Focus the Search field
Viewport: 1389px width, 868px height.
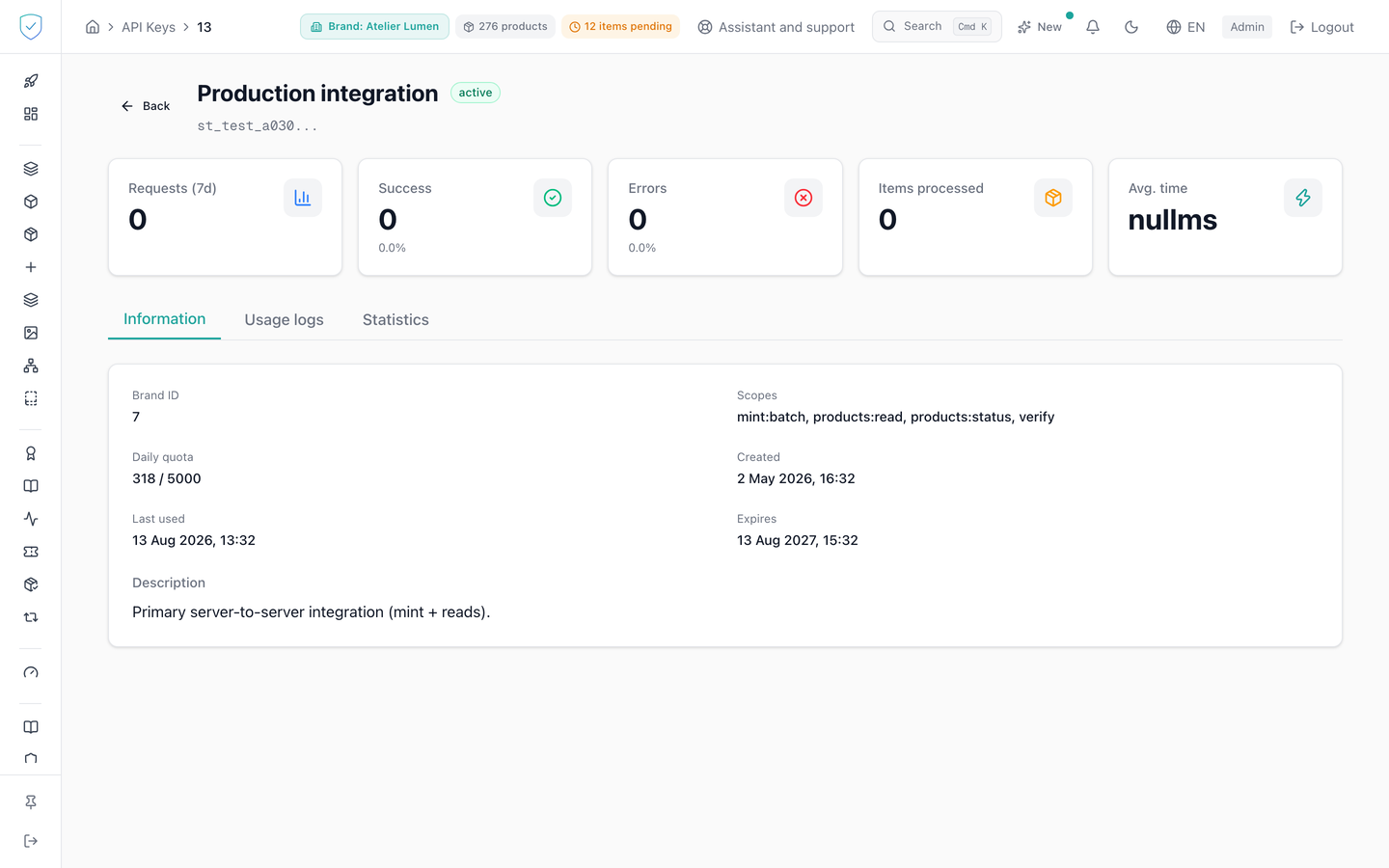[x=937, y=27]
